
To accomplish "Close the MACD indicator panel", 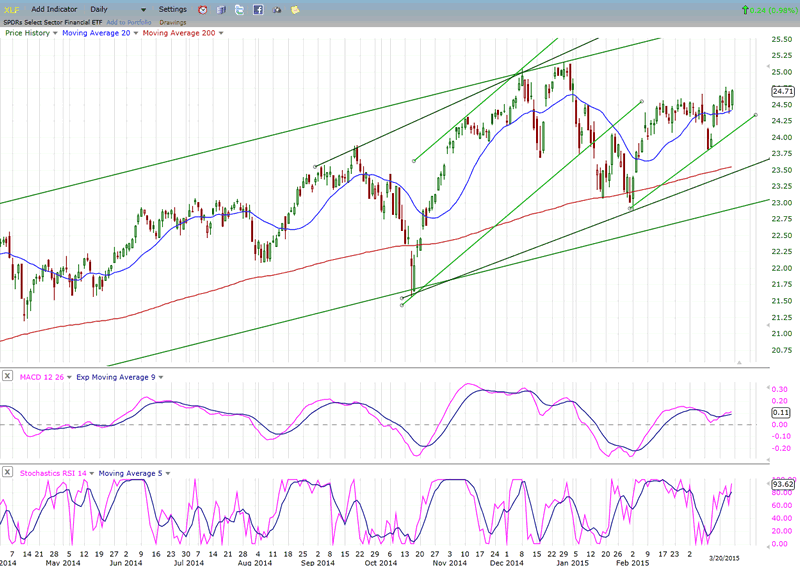I will (7, 376).
